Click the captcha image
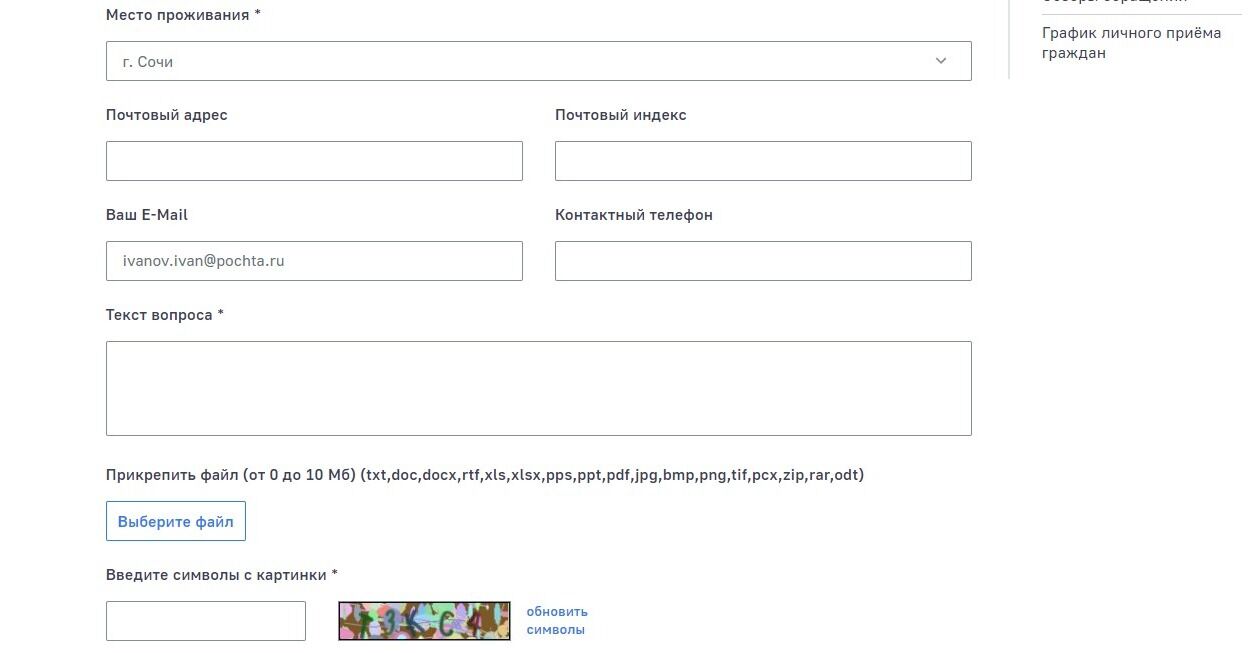The image size is (1257, 653). [424, 621]
